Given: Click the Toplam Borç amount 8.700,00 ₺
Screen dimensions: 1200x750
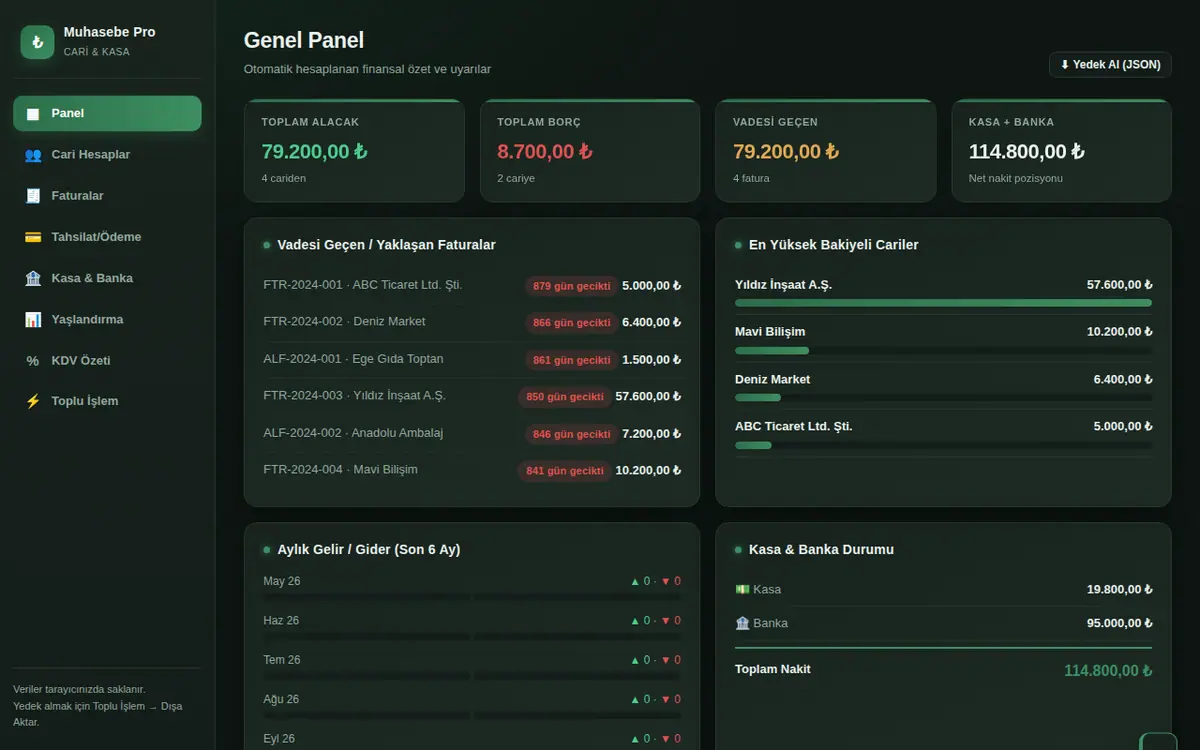Looking at the screenshot, I should pyautogui.click(x=545, y=152).
